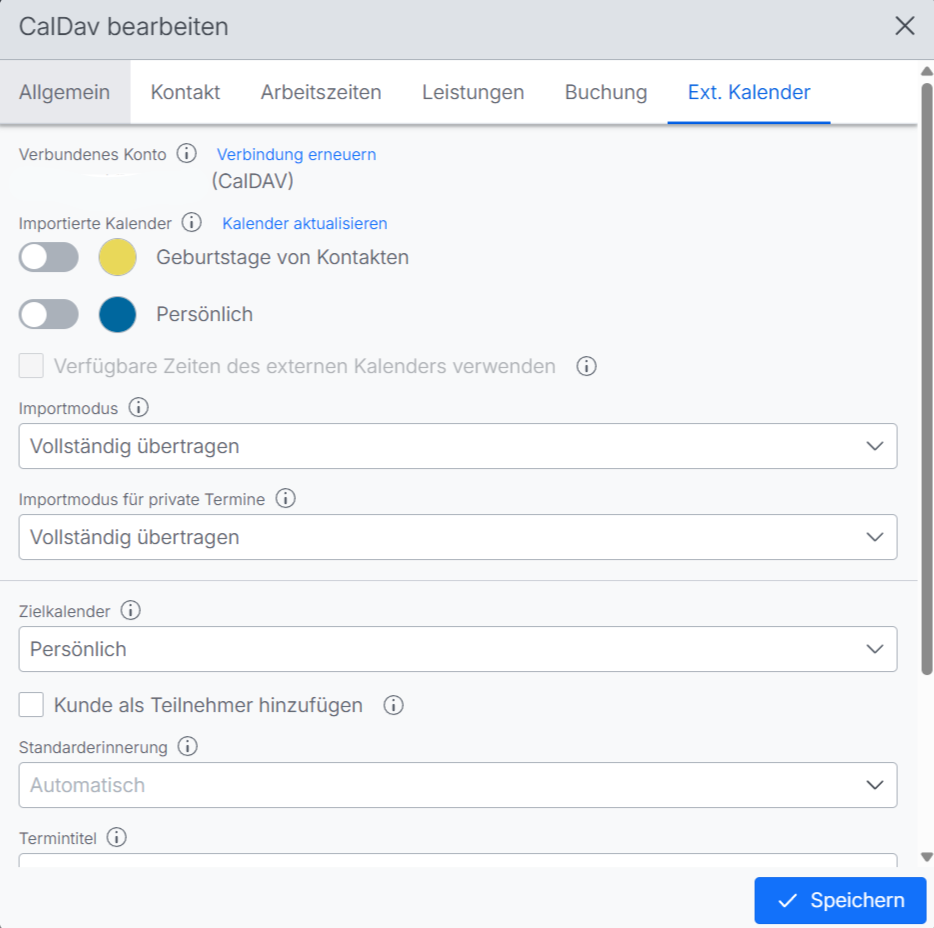Open the Standarderinnerung Automatisch dropdown
934x928 pixels.
(x=457, y=785)
